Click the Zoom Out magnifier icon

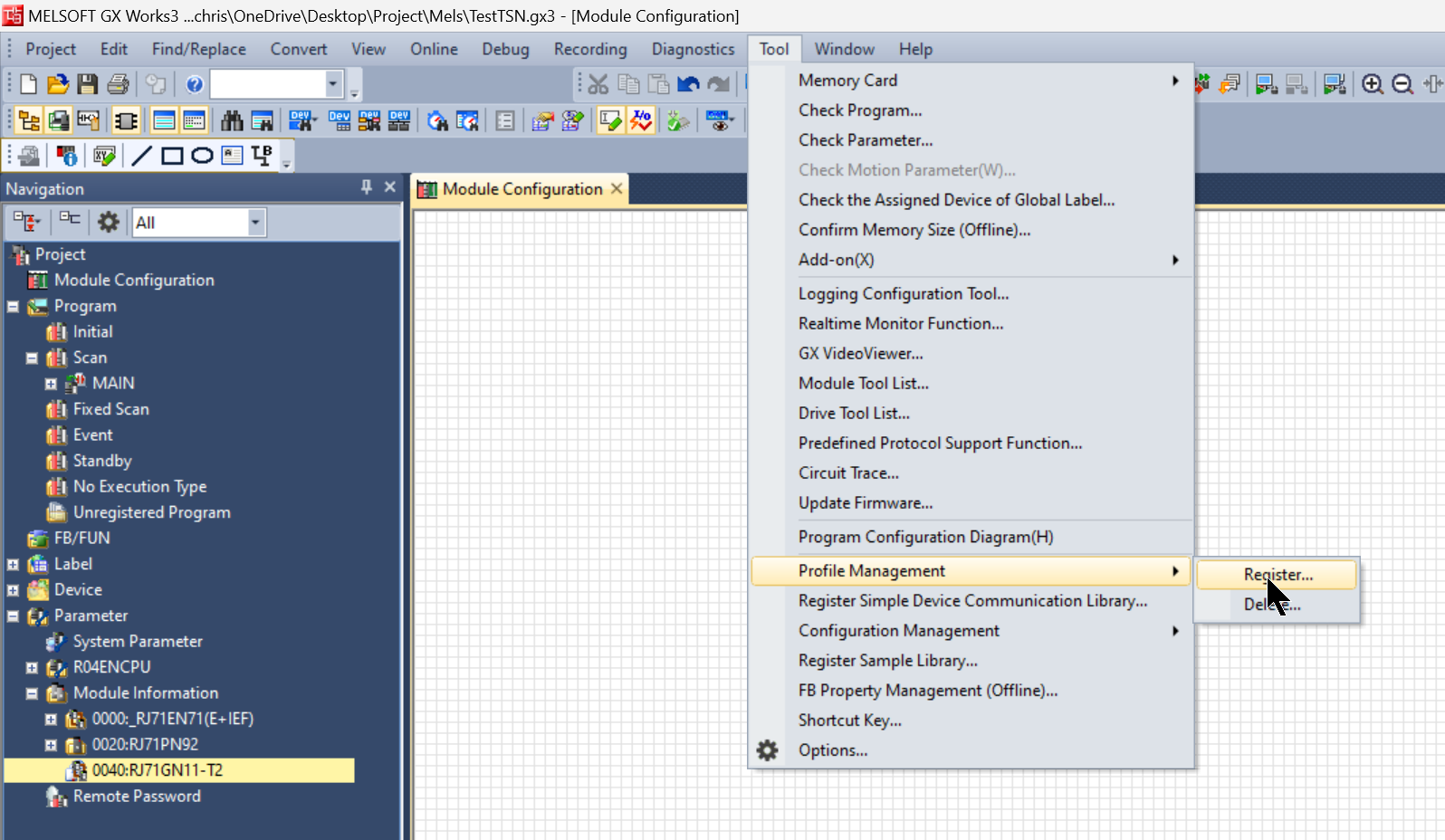[x=1402, y=84]
